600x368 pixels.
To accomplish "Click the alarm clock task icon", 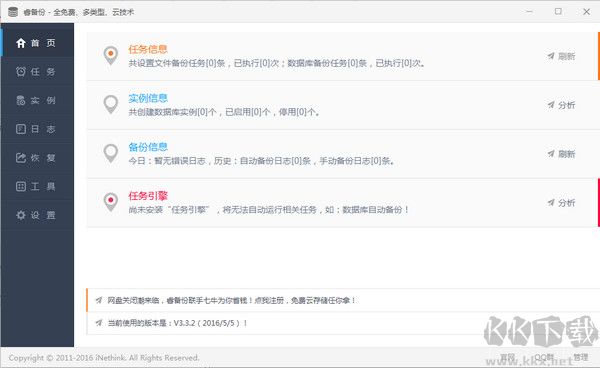I will [21, 72].
